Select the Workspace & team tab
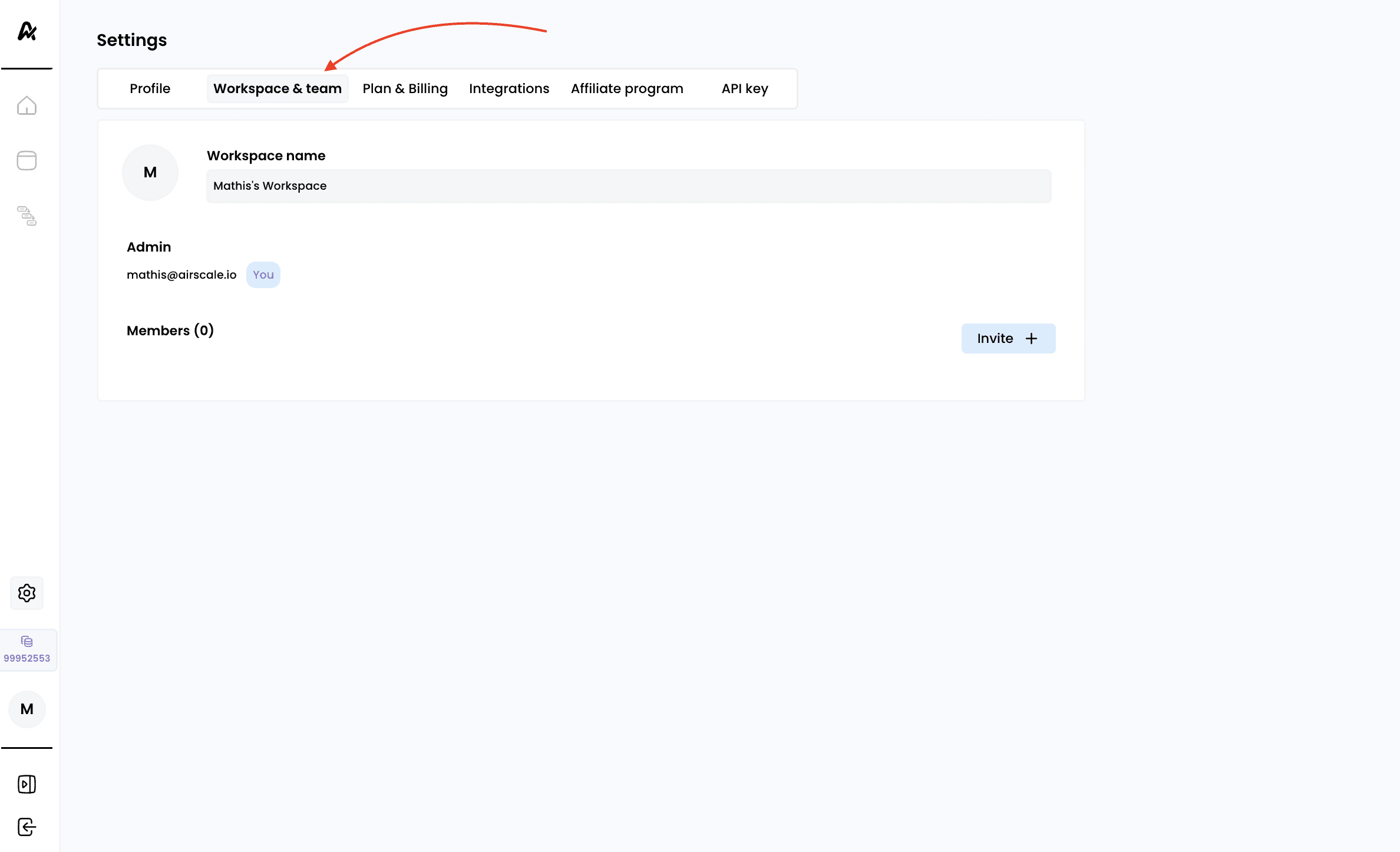Viewport: 1400px width, 852px height. (277, 88)
